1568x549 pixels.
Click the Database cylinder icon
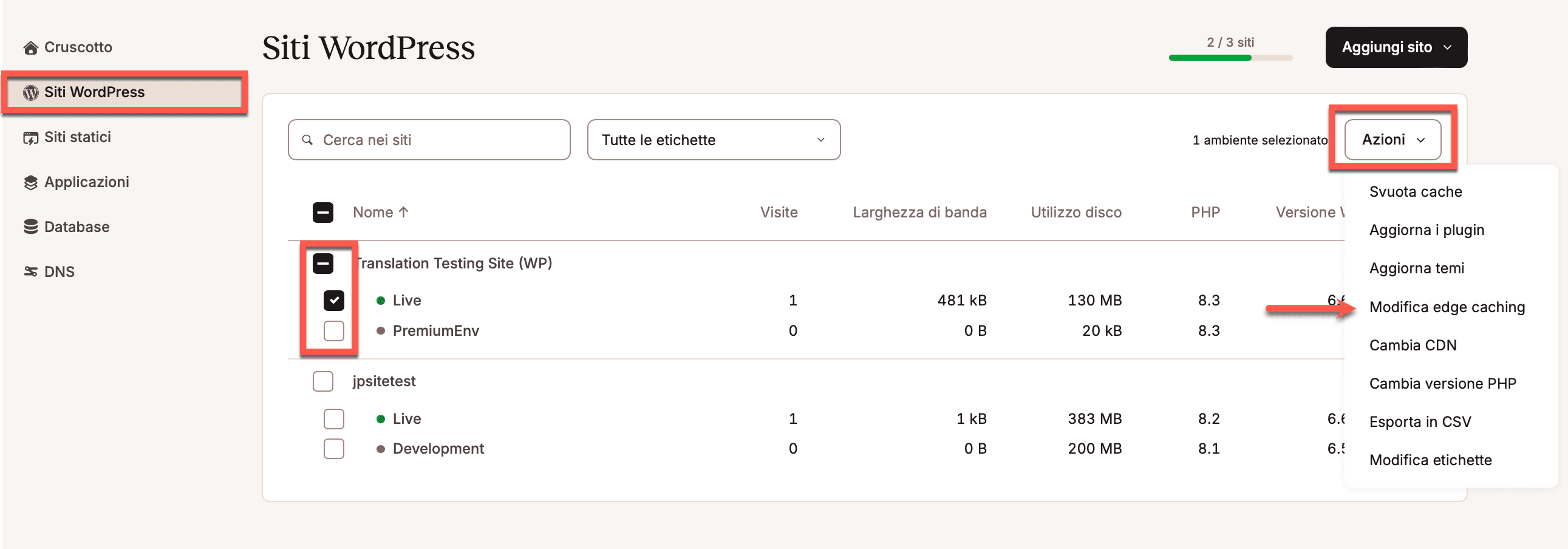coord(30,227)
